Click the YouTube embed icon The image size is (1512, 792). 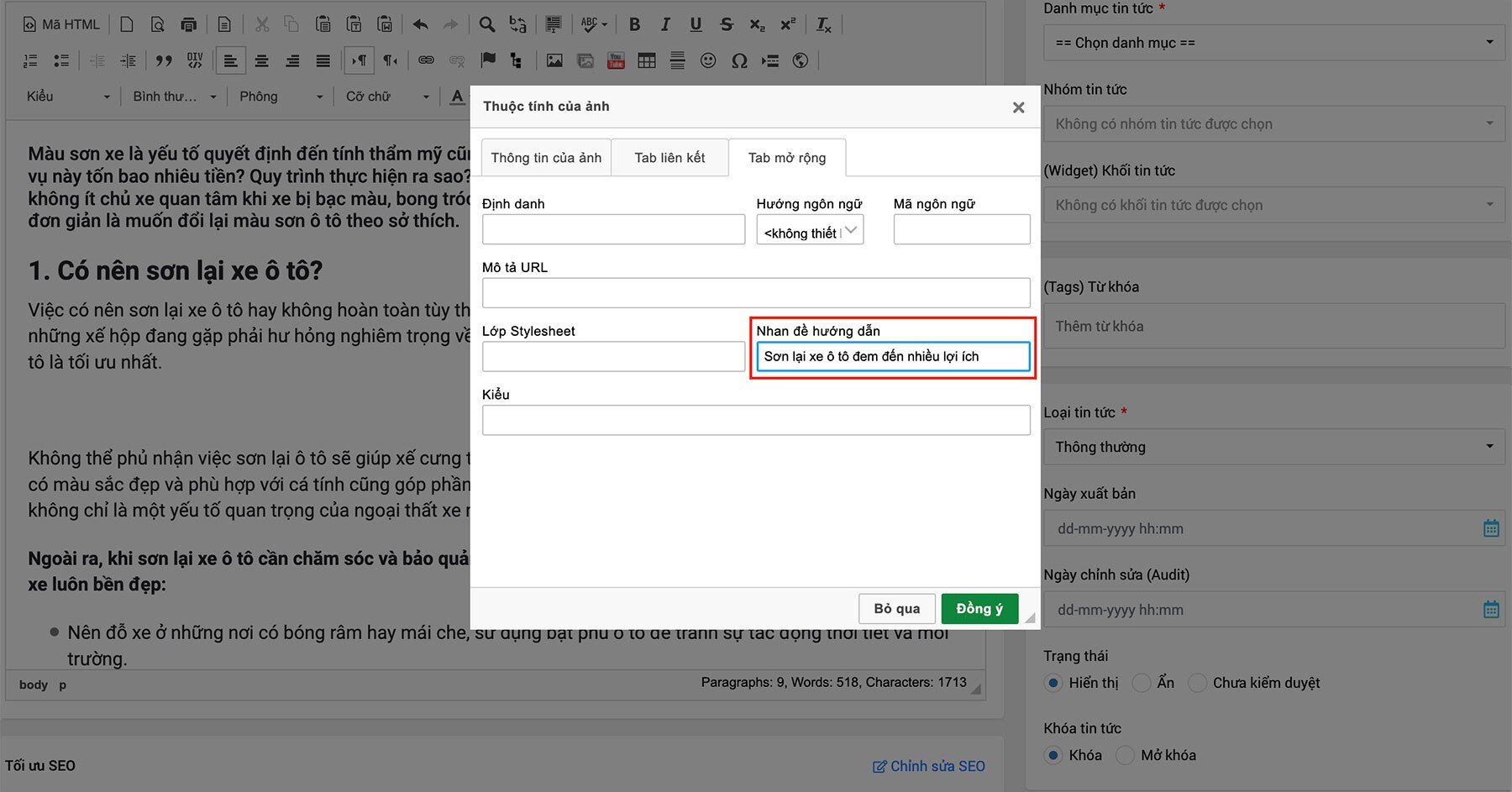click(616, 60)
